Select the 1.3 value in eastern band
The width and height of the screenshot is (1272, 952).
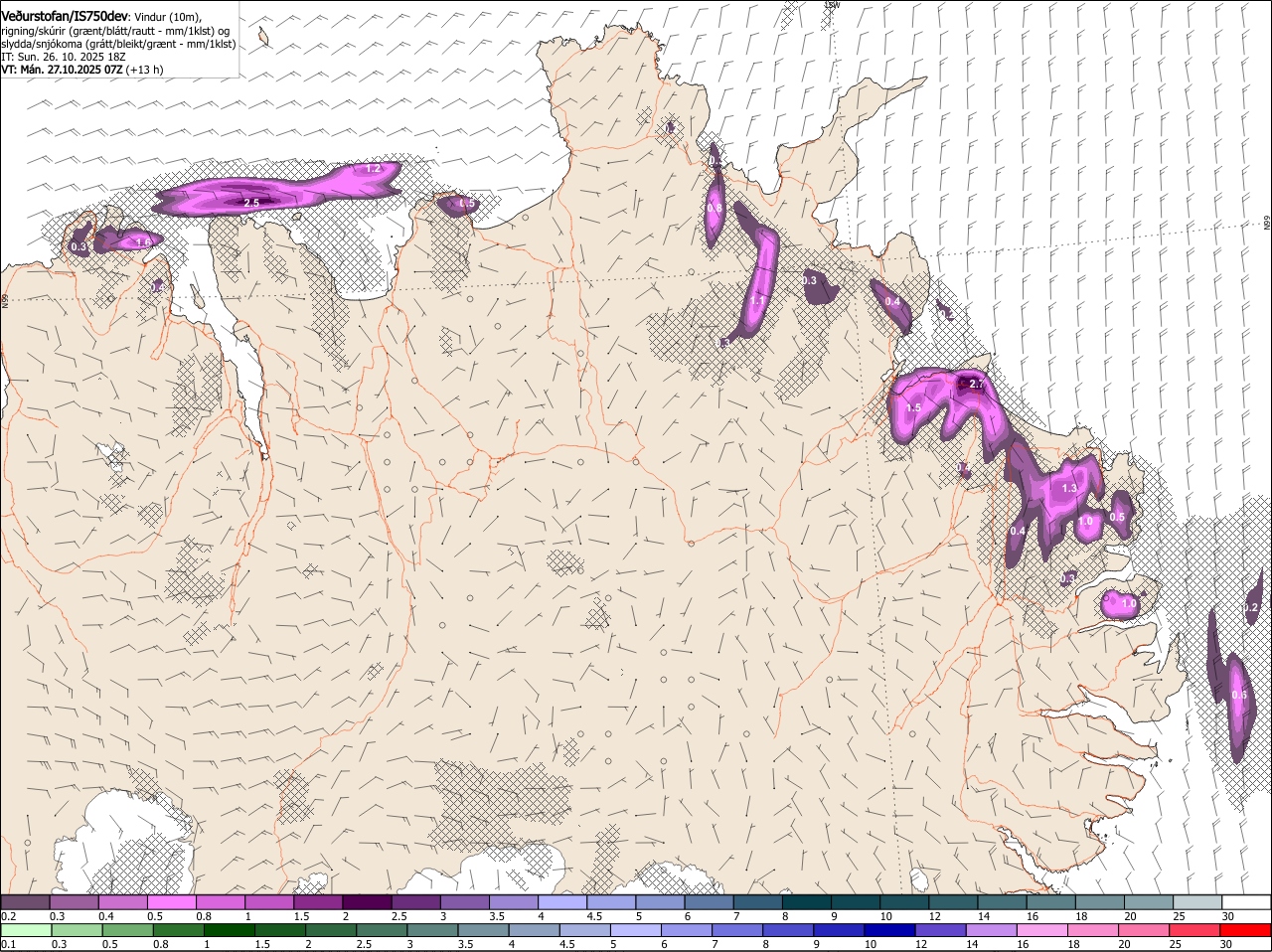pos(1069,489)
